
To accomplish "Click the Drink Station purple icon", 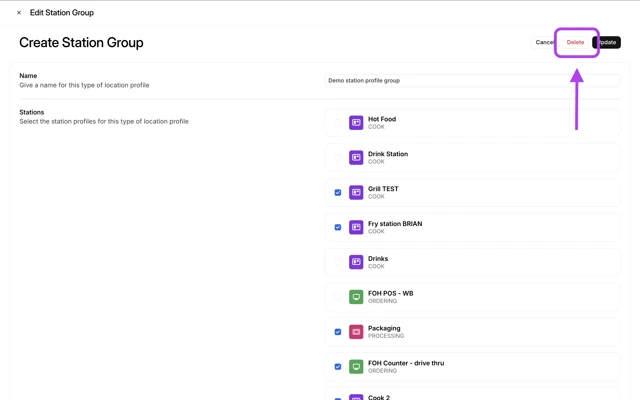I will tap(356, 158).
